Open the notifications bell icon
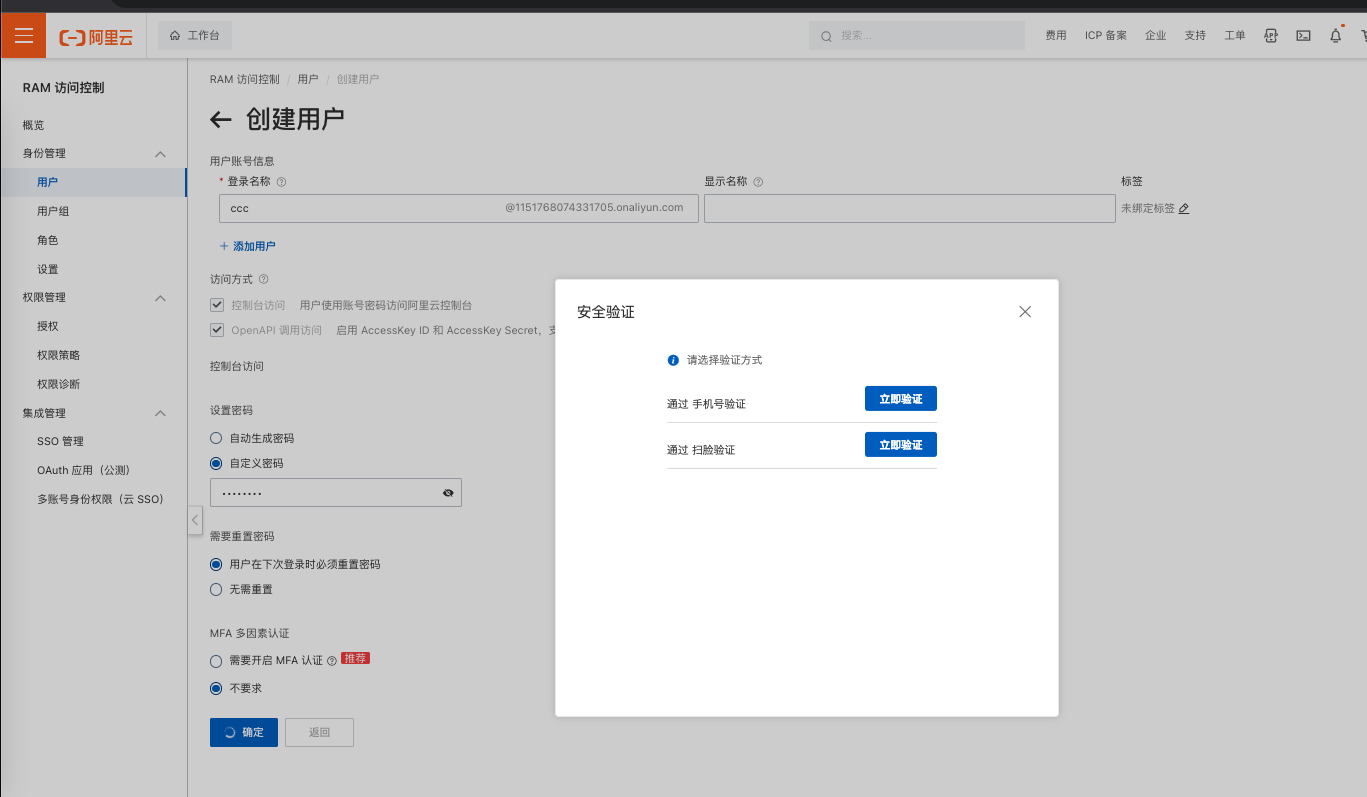Viewport: 1367px width, 797px height. click(x=1335, y=36)
